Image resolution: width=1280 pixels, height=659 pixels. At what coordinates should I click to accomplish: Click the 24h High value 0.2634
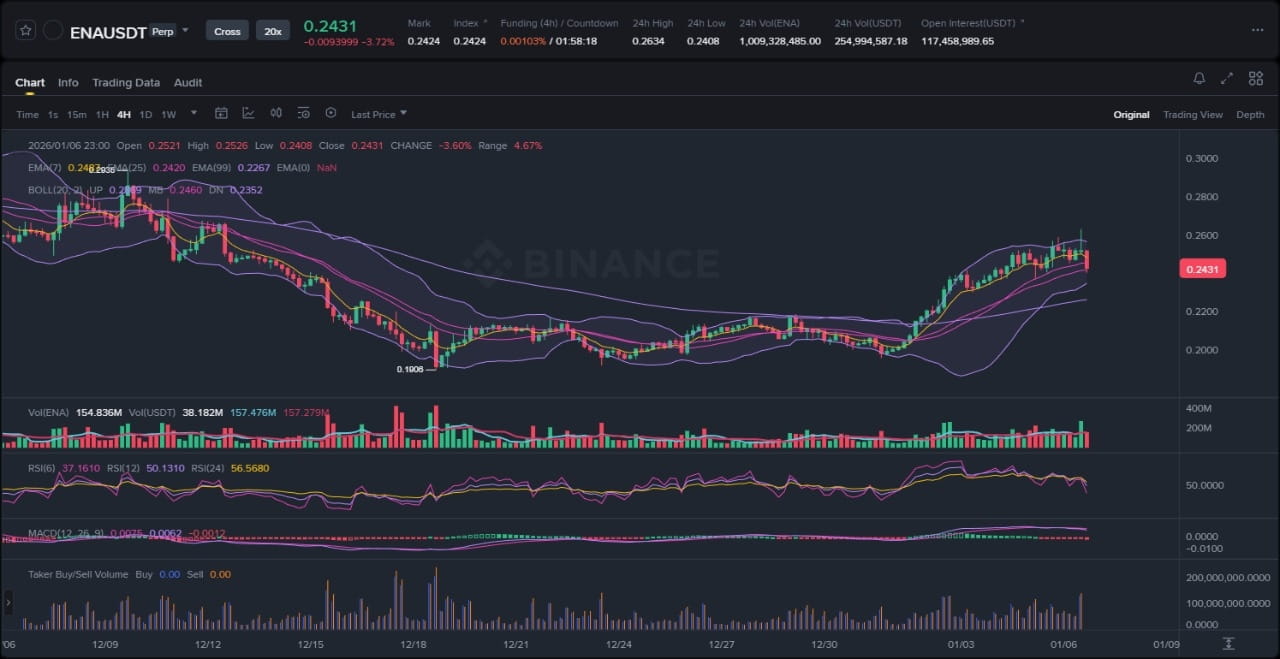(648, 41)
